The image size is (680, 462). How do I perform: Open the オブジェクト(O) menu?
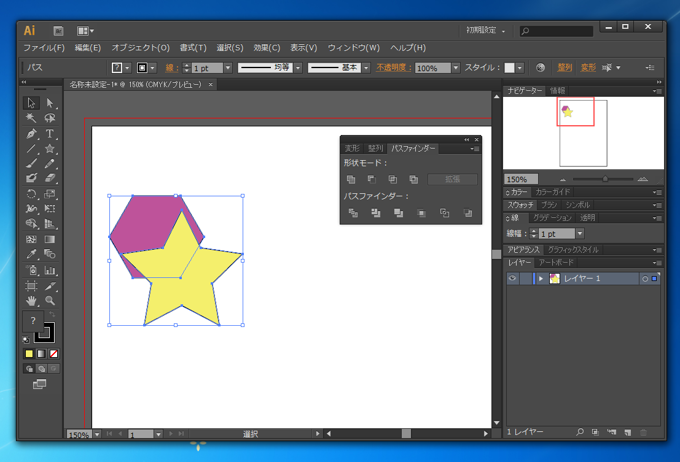(141, 48)
